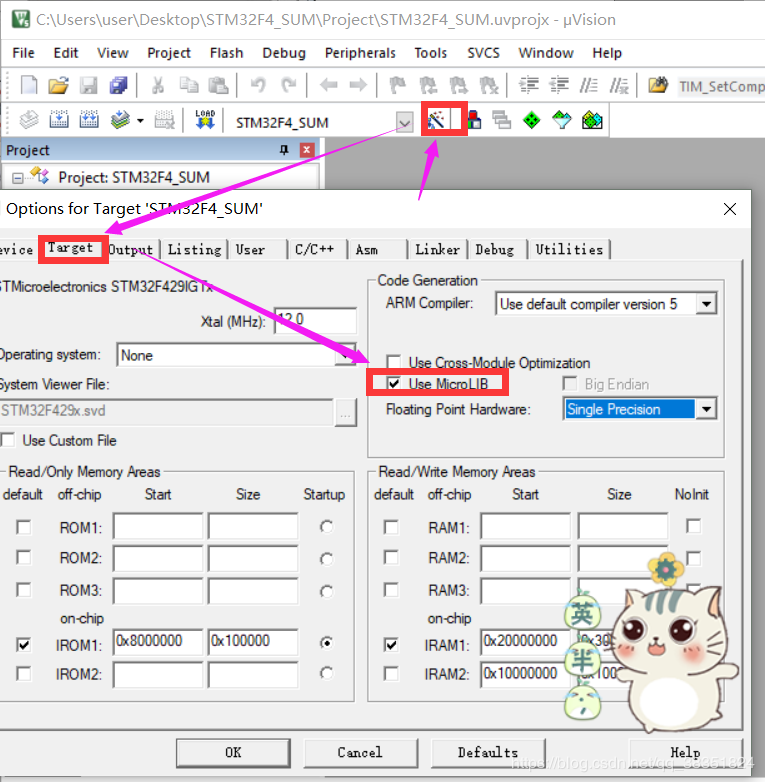Open the ARM Compiler version dropdown
765x782 pixels.
point(706,304)
